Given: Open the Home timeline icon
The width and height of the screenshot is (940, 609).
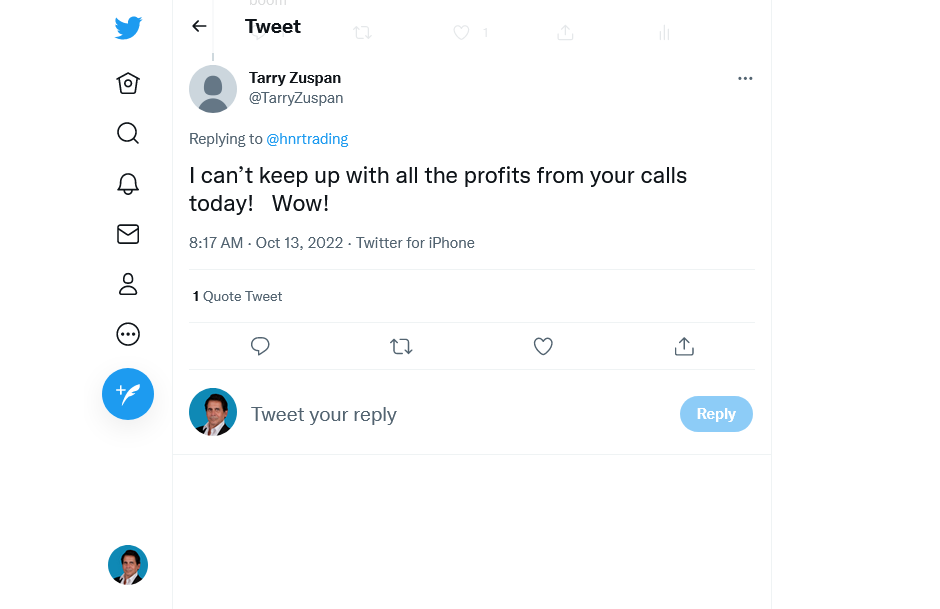Looking at the screenshot, I should coord(128,83).
